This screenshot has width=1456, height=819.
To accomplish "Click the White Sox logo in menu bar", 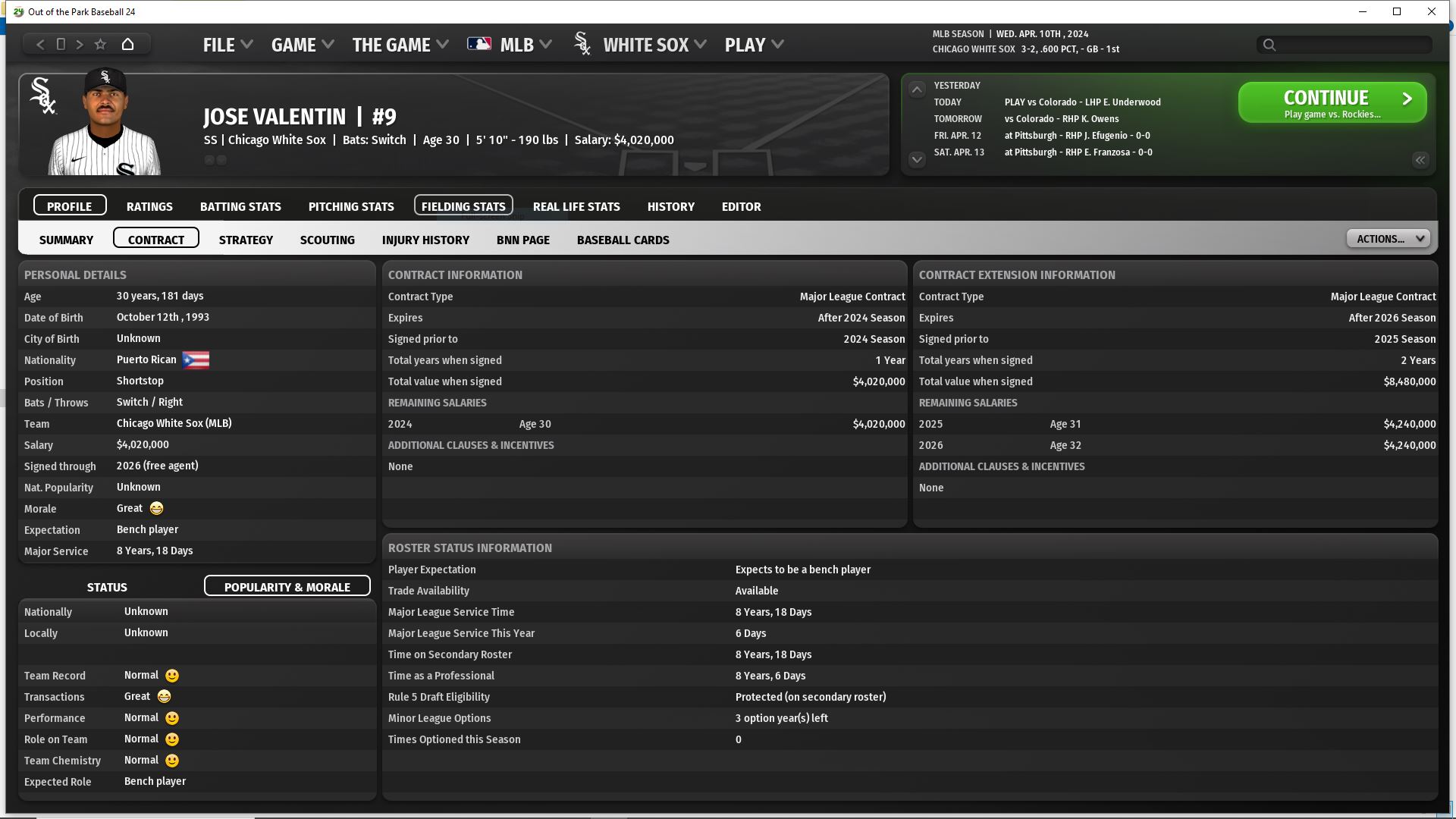I will [582, 45].
